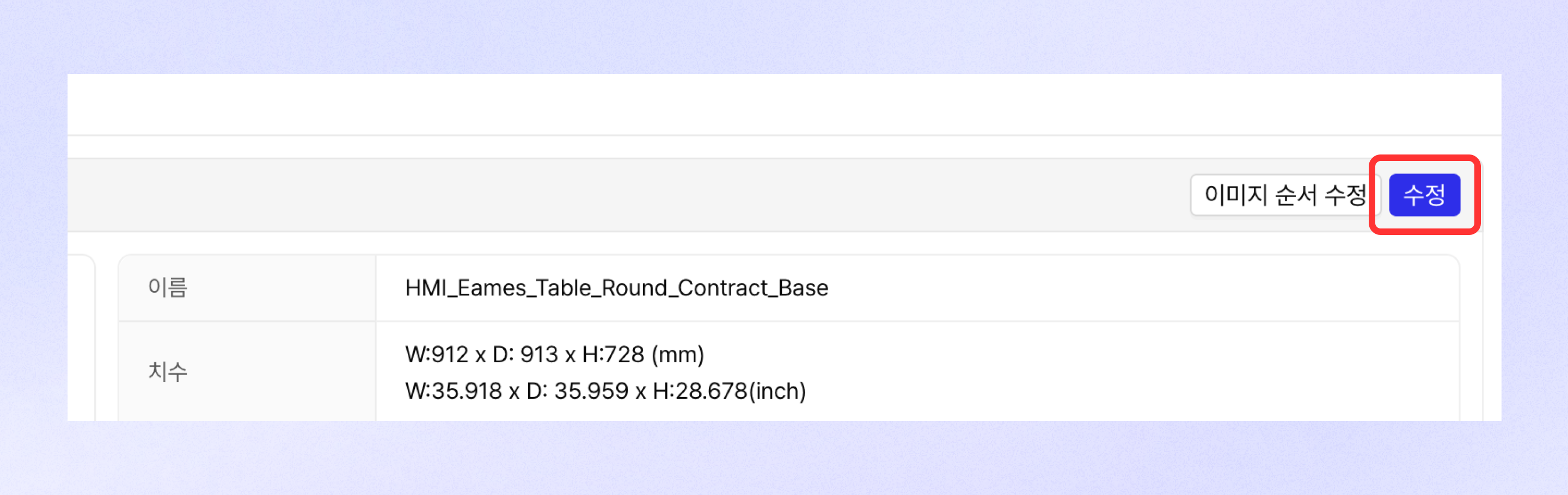1568x495 pixels.
Task: Click empty space right of the dimension values
Action: (1132, 371)
